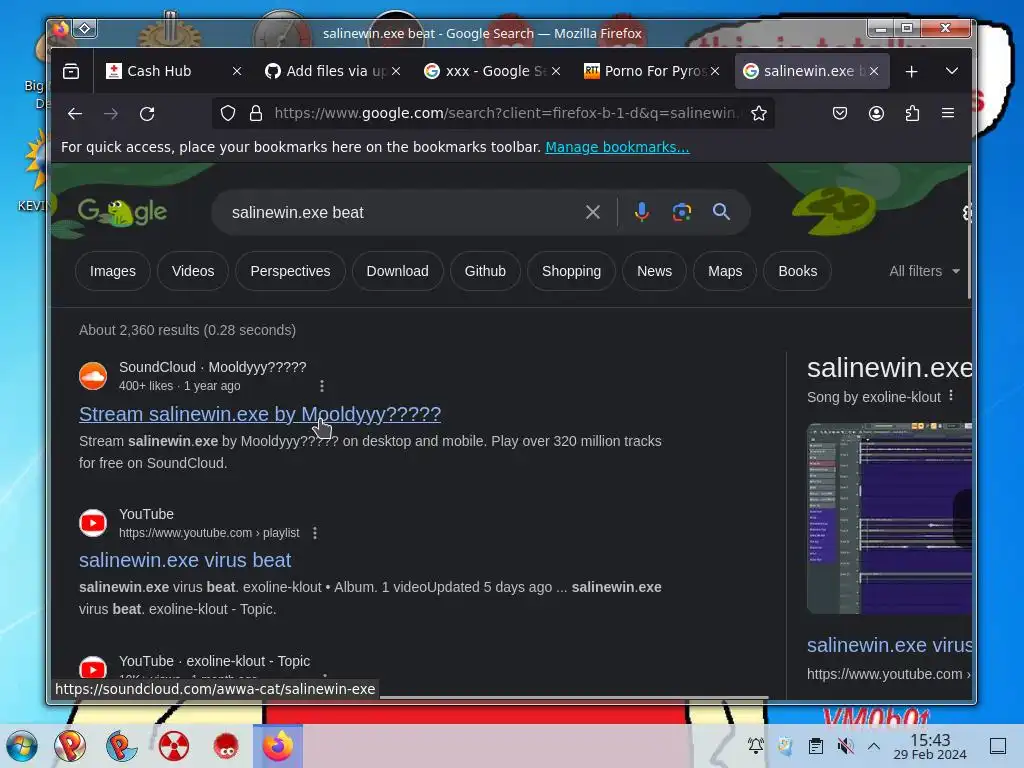Bookmark this page with the star icon
The height and width of the screenshot is (768, 1024).
pos(758,114)
